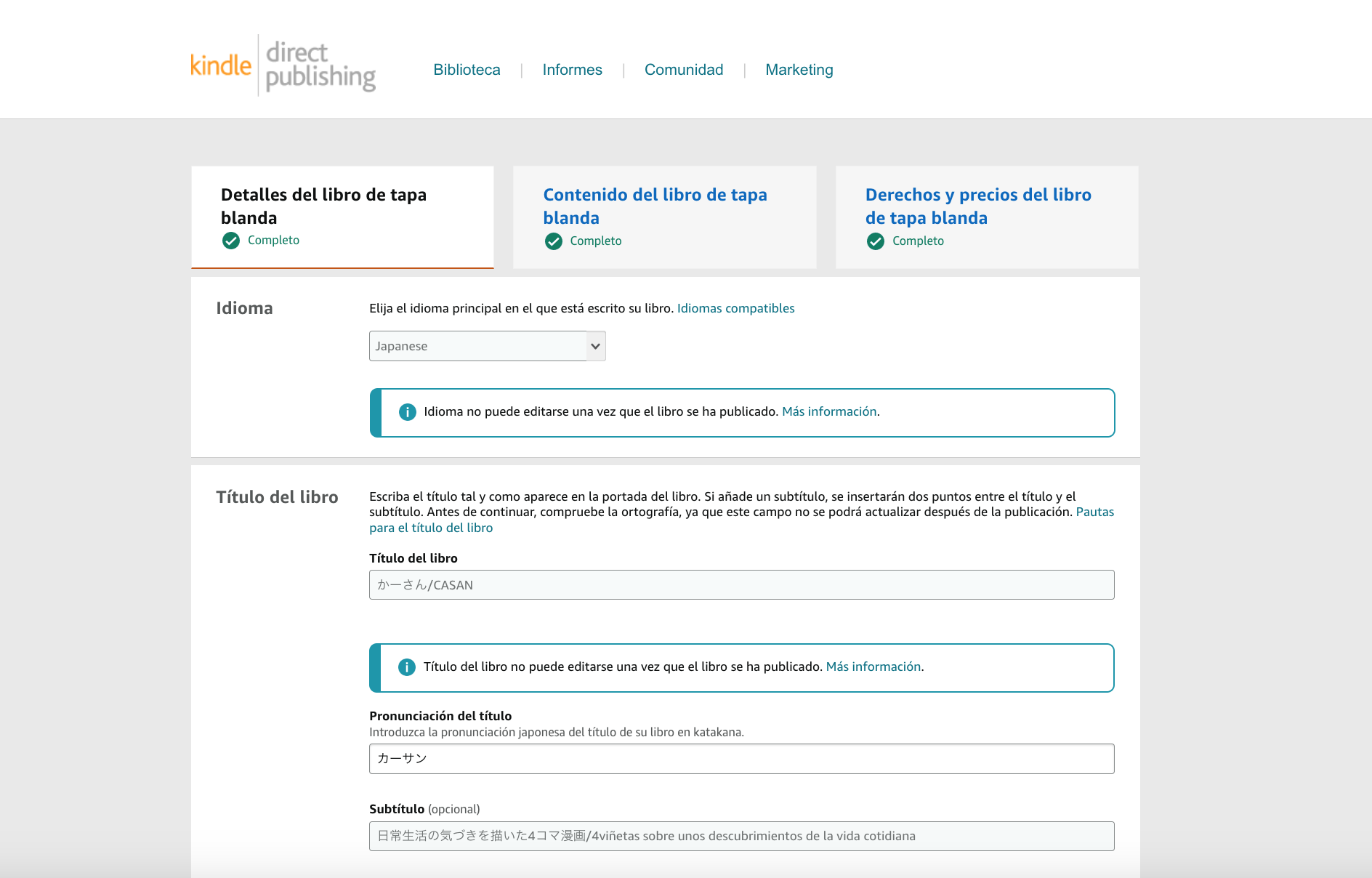Click Completo text under Contenido tab
This screenshot has height=878, width=1372.
596,241
